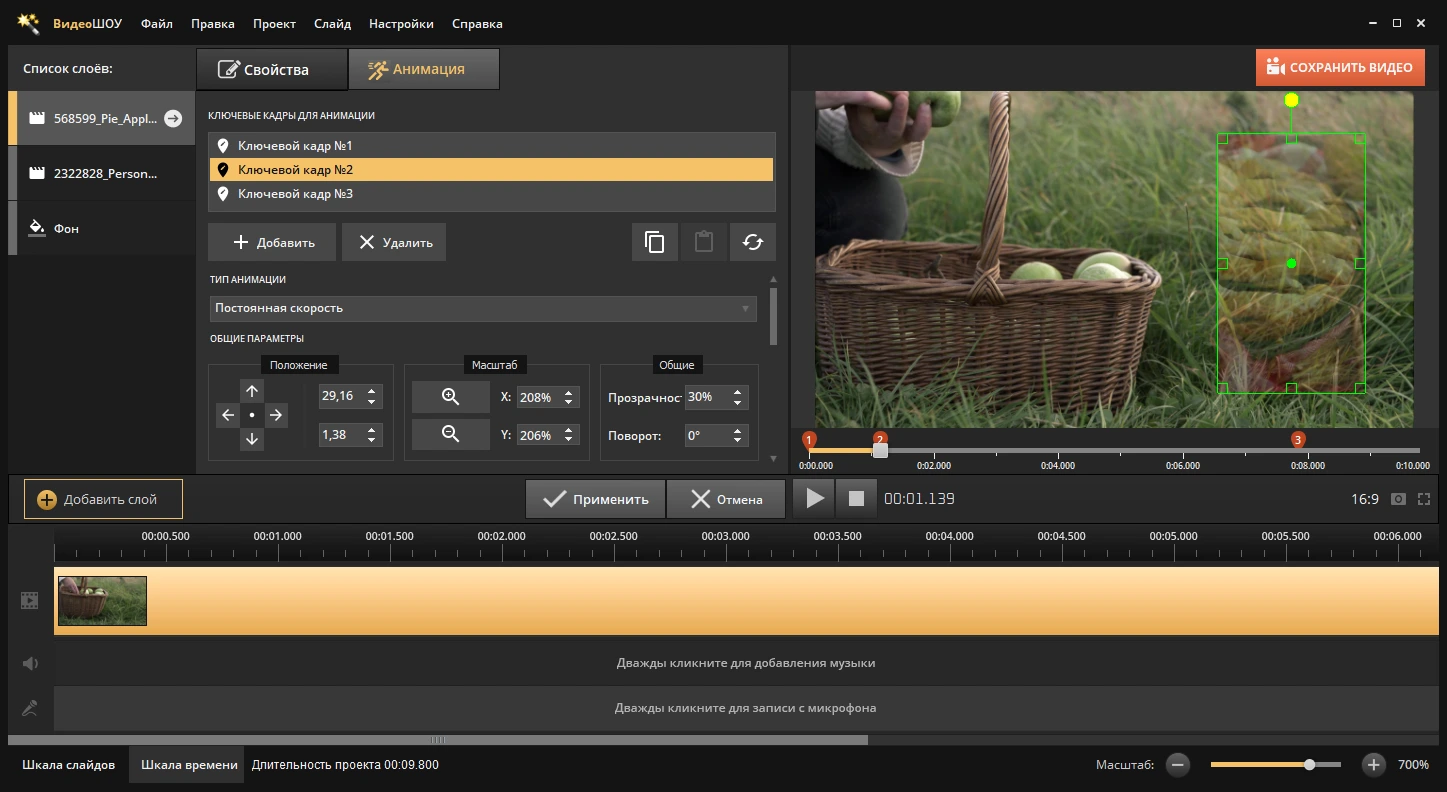Click the camera snapshot icon beside 16:9
This screenshot has width=1447, height=792.
[1399, 499]
